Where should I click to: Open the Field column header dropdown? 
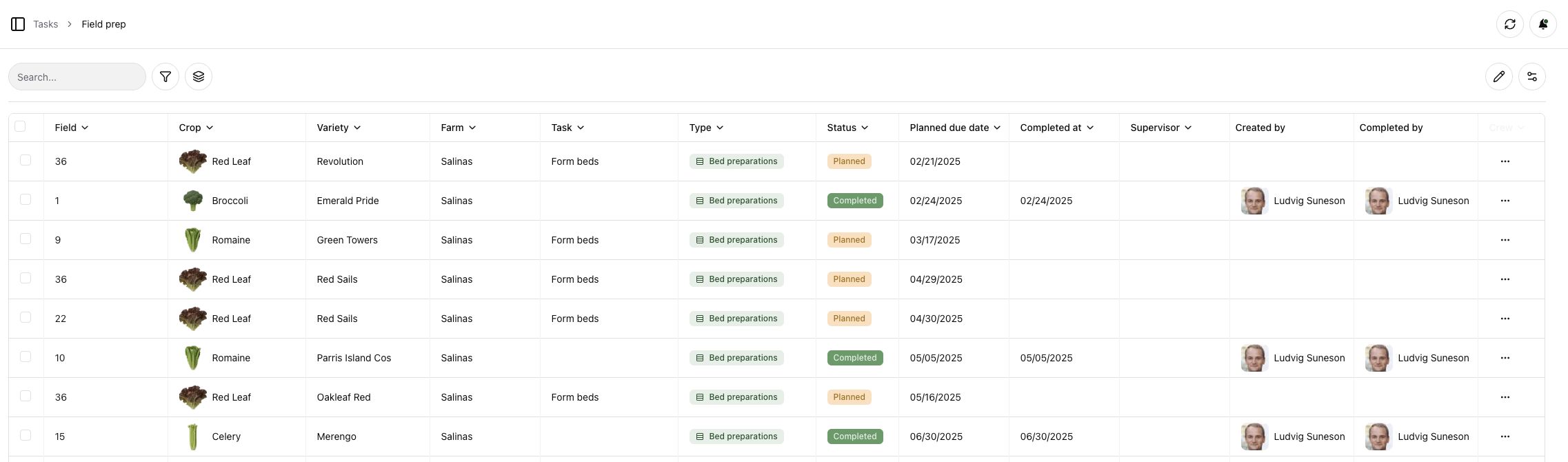point(72,128)
